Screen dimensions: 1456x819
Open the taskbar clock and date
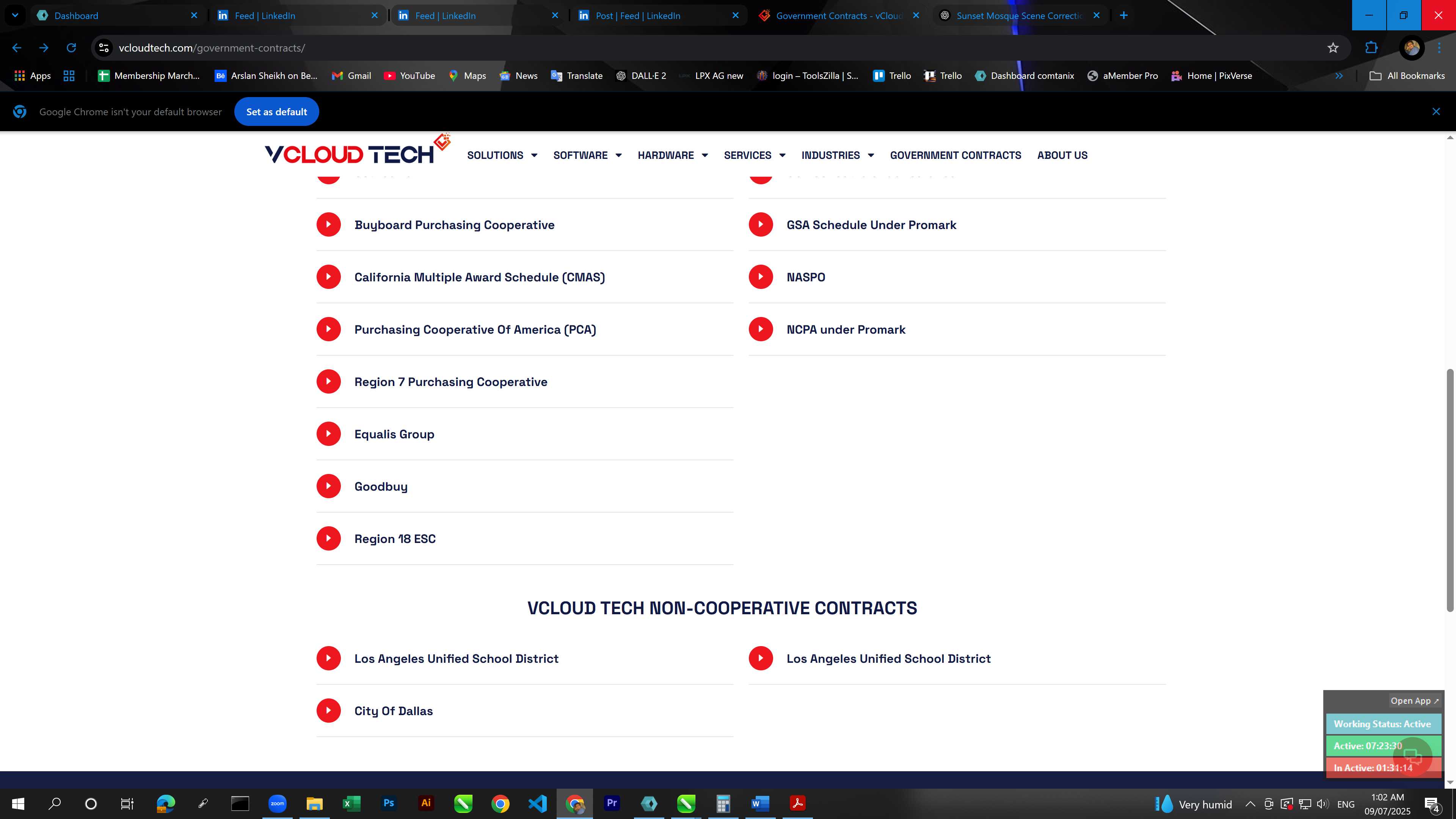pyautogui.click(x=1387, y=804)
